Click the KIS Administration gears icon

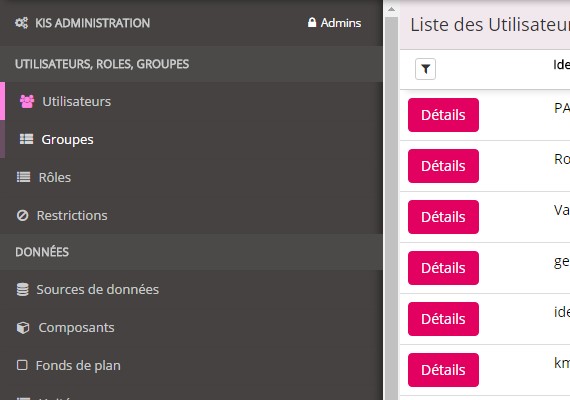(21, 23)
